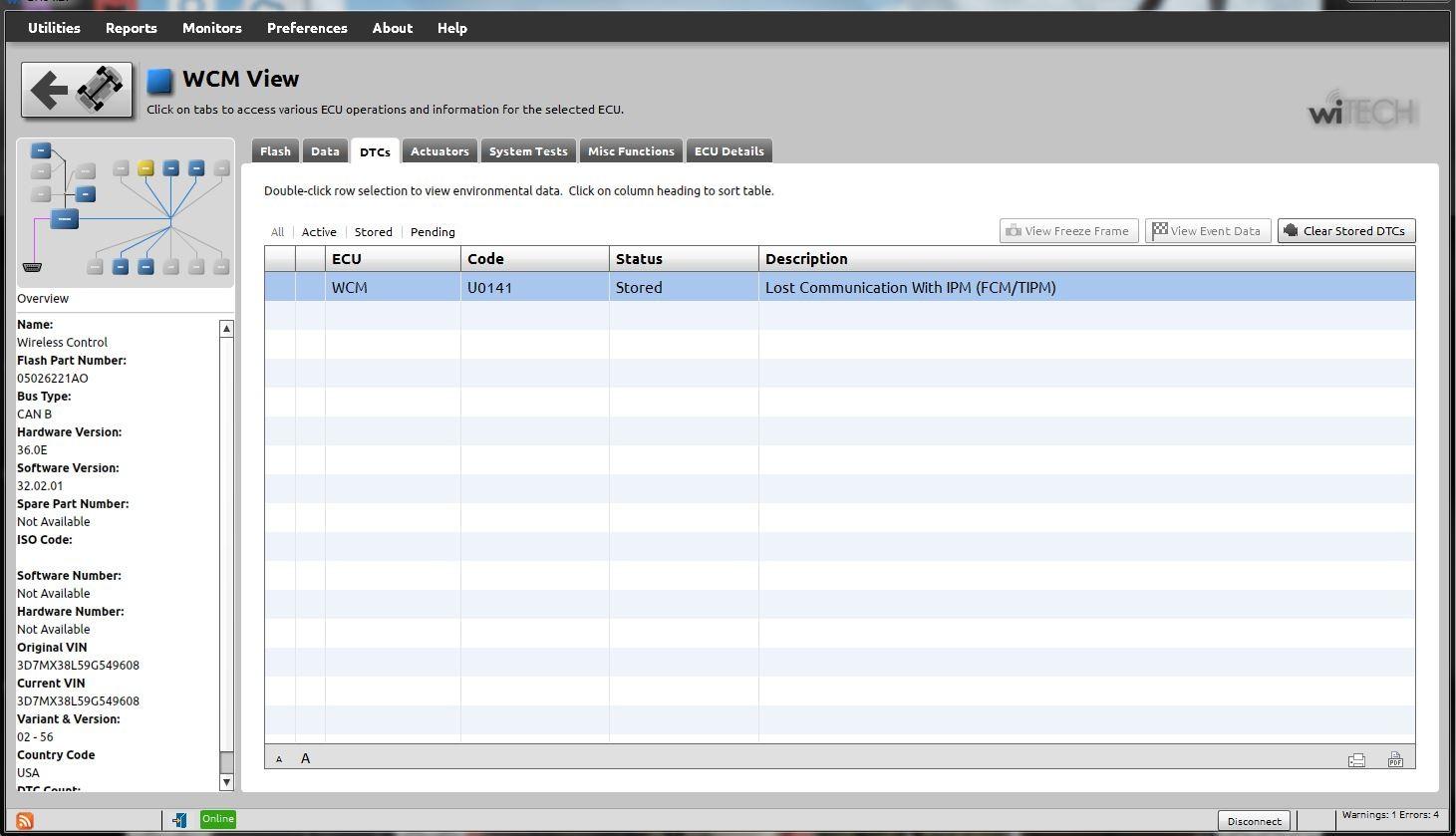Screen dimensions: 1456x836
Task: Click the Online status indicator
Action: [x=217, y=819]
